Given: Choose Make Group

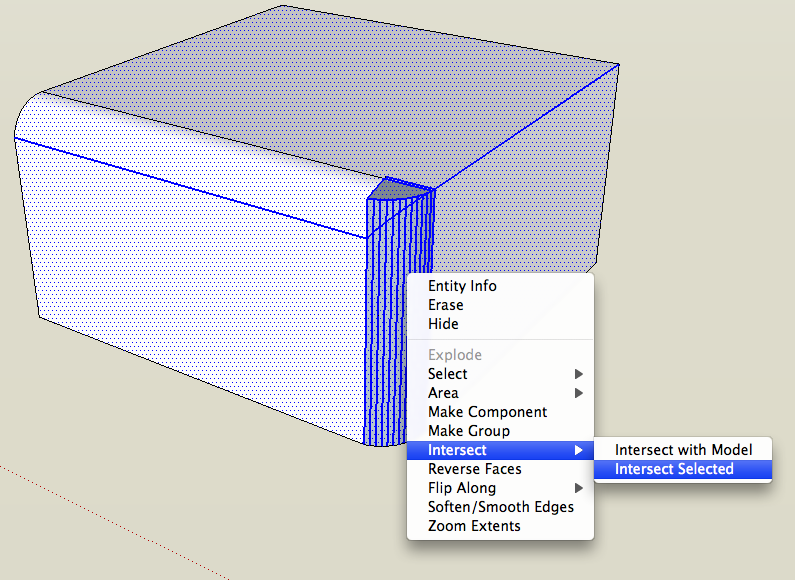Looking at the screenshot, I should click(500, 431).
